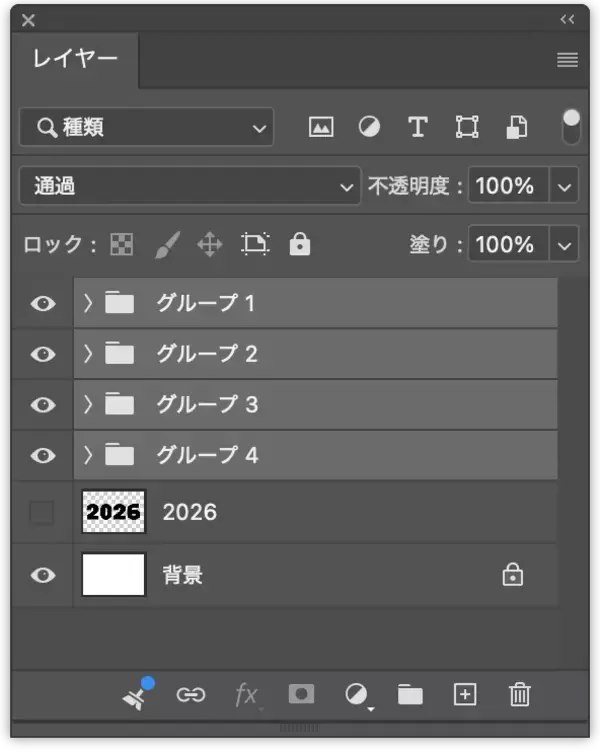Open the 塗り slider dropdown arrow
Screen dimensions: 600x752
point(564,245)
